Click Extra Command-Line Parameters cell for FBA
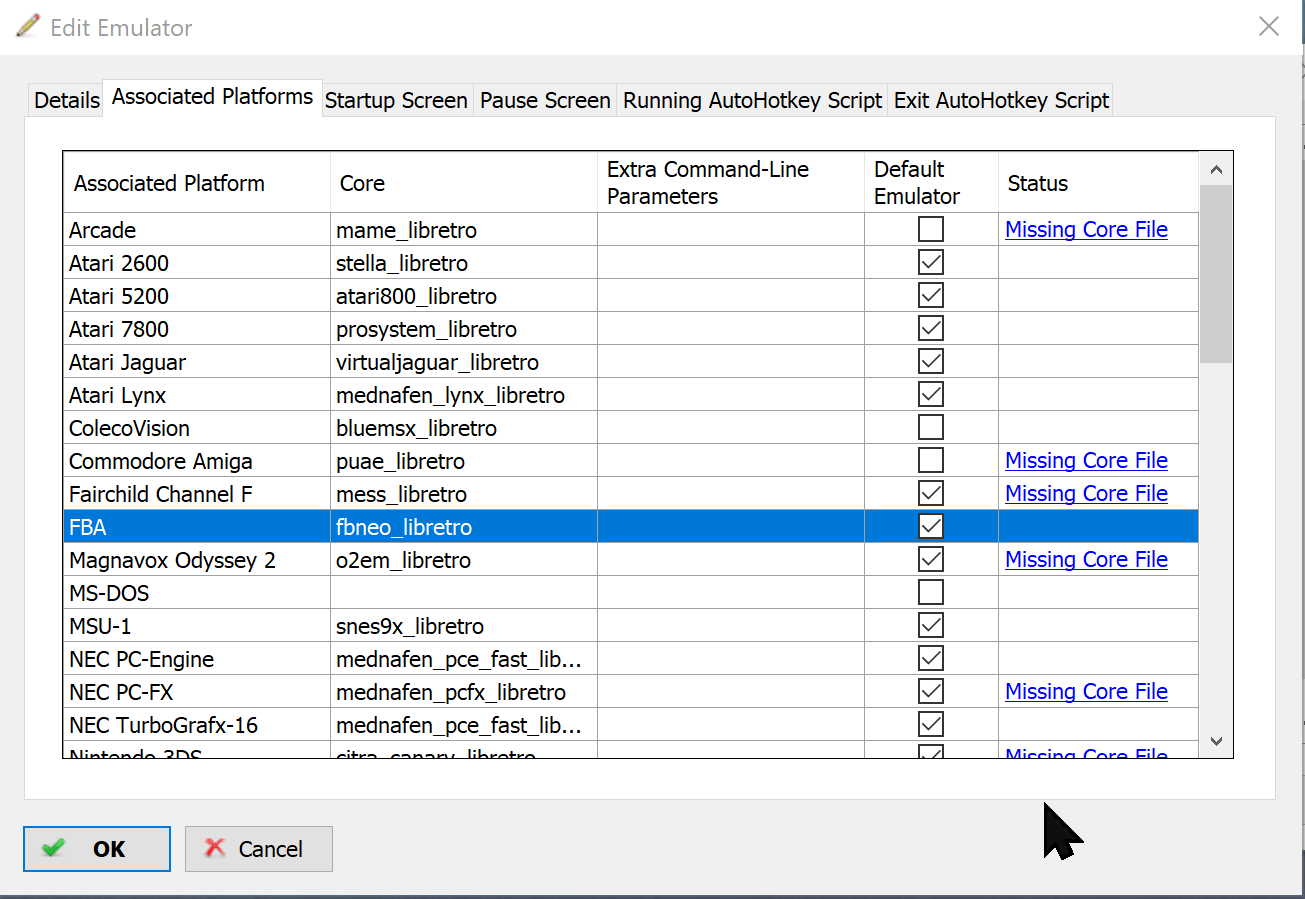Image resolution: width=1305 pixels, height=899 pixels. point(731,527)
